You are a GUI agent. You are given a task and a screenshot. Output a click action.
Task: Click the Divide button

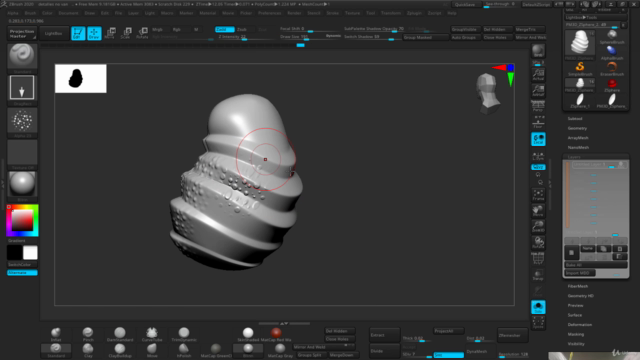tap(384, 351)
